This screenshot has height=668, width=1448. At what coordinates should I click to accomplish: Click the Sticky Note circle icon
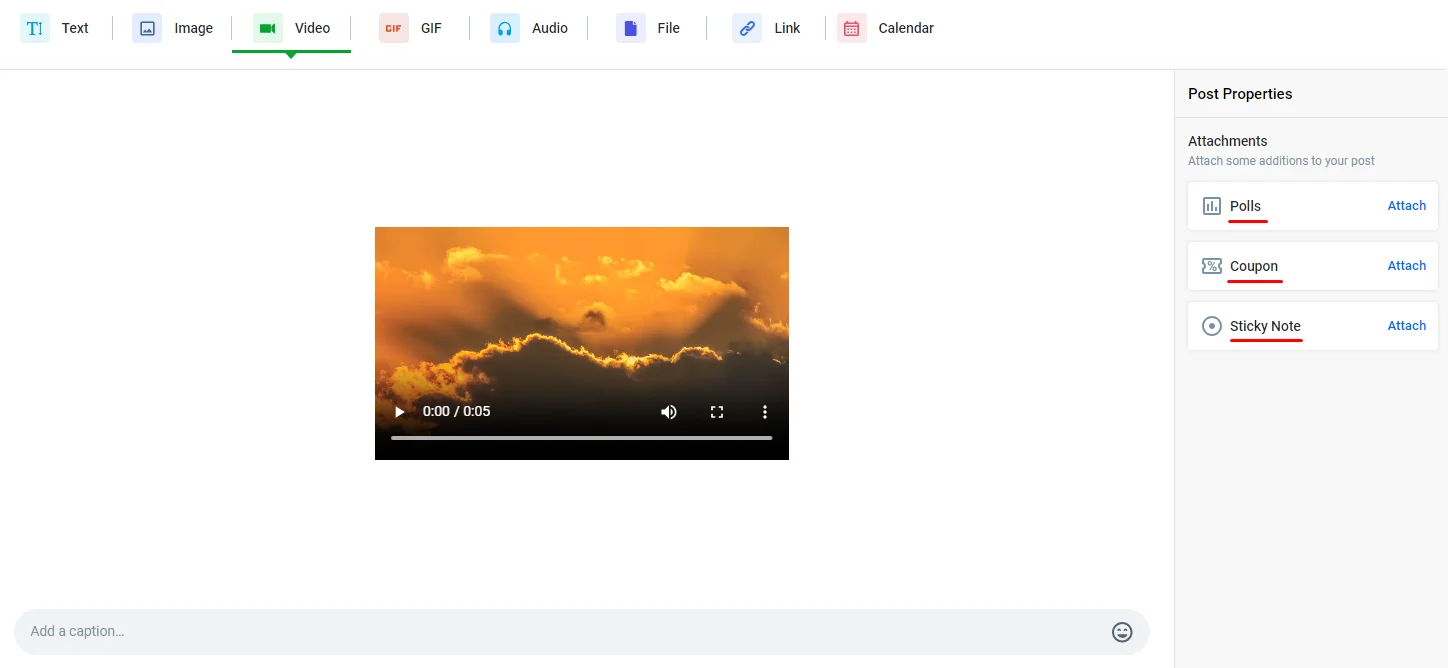1212,326
